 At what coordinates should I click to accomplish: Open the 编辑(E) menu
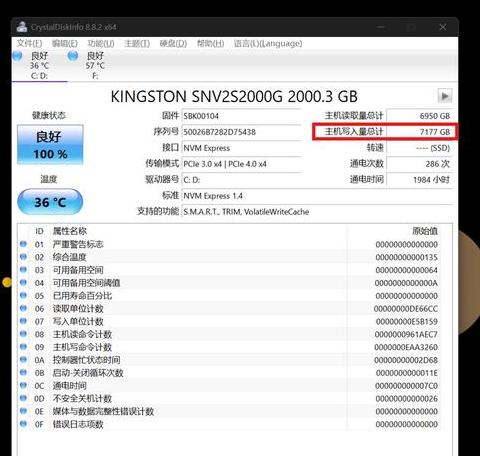point(65,43)
